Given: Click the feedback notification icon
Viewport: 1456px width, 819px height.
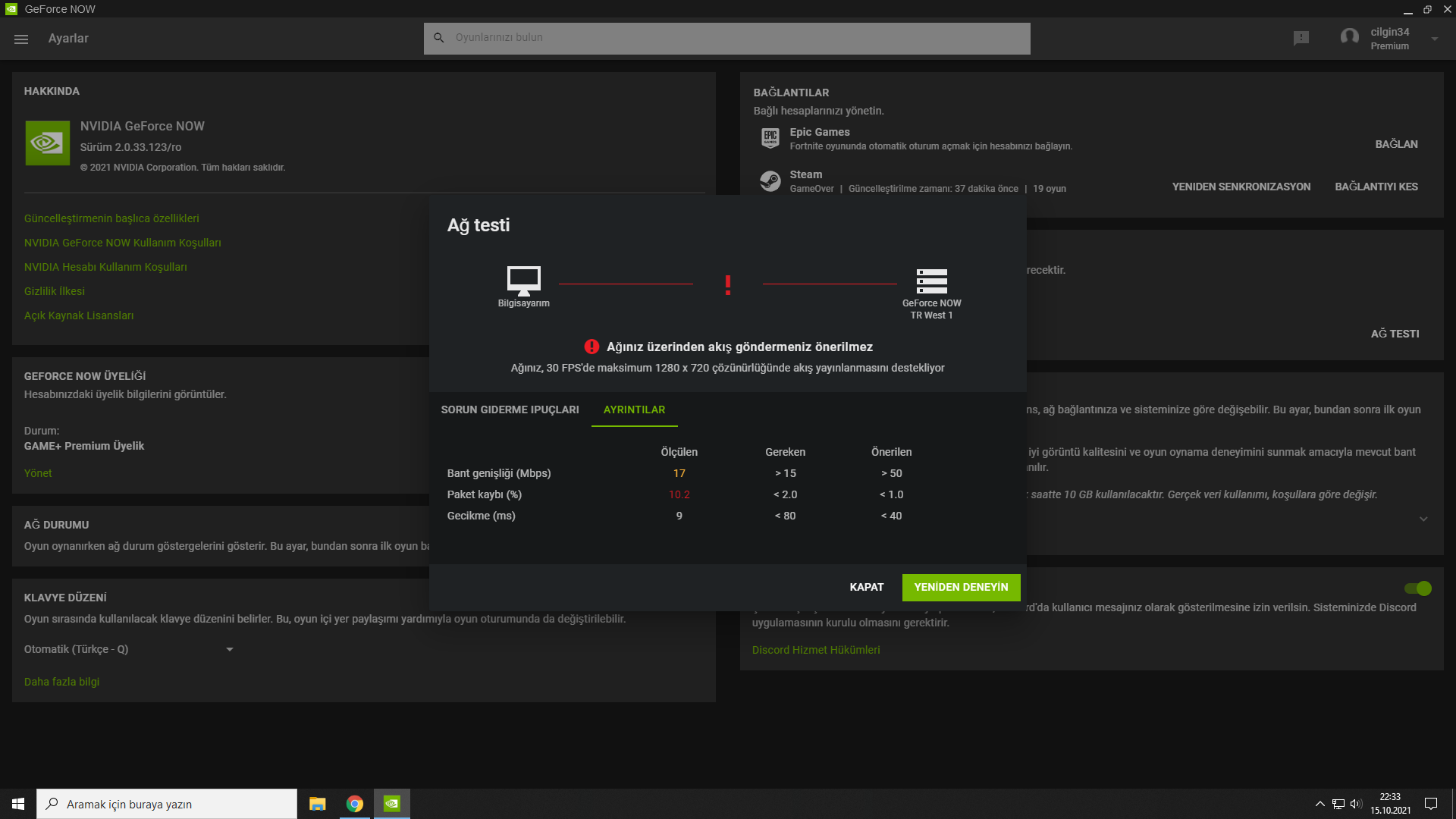Looking at the screenshot, I should pos(1301,38).
